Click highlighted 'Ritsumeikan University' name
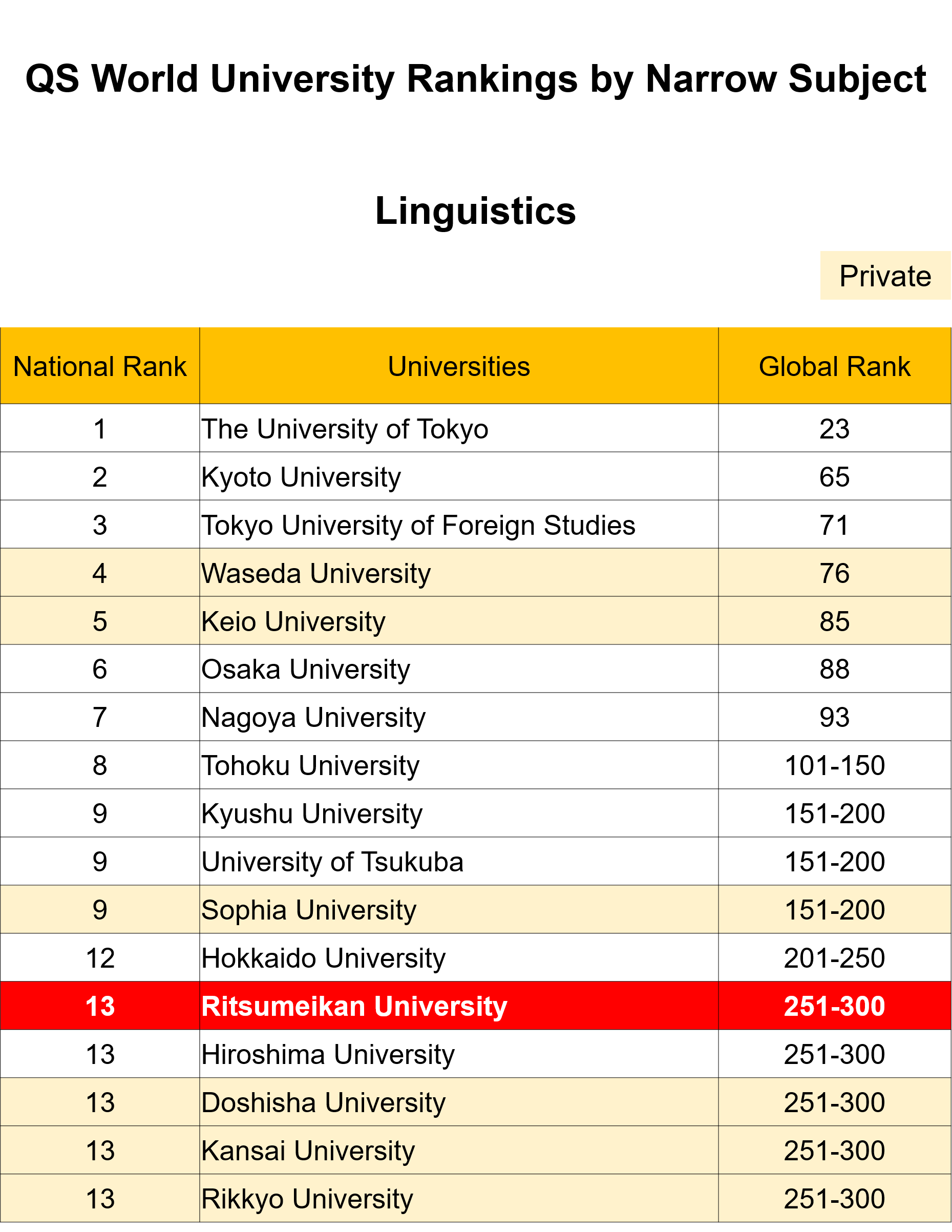Screen dimensions: 952x1232 [x=354, y=1007]
